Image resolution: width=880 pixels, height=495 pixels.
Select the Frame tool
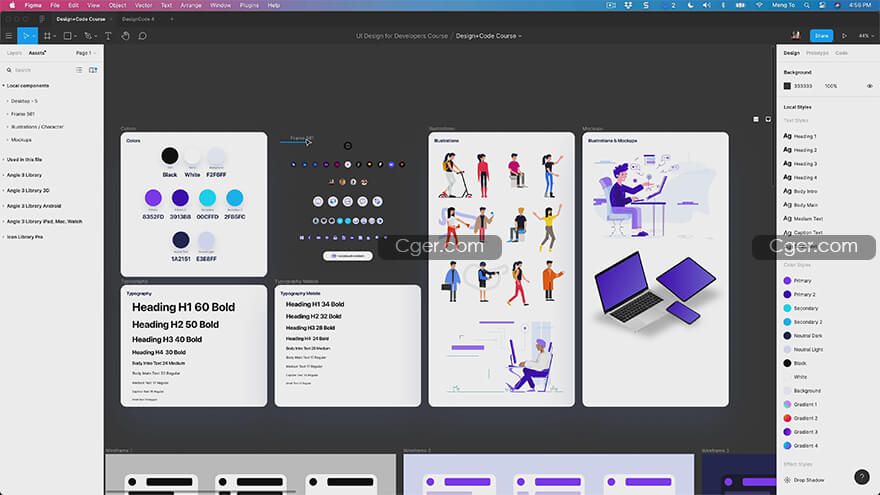click(x=48, y=36)
